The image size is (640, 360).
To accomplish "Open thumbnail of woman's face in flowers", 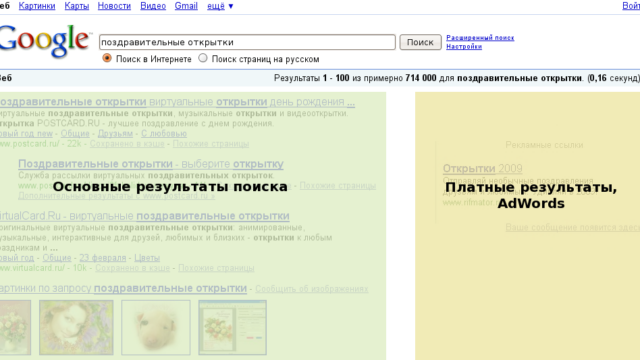I will click(x=76, y=327).
